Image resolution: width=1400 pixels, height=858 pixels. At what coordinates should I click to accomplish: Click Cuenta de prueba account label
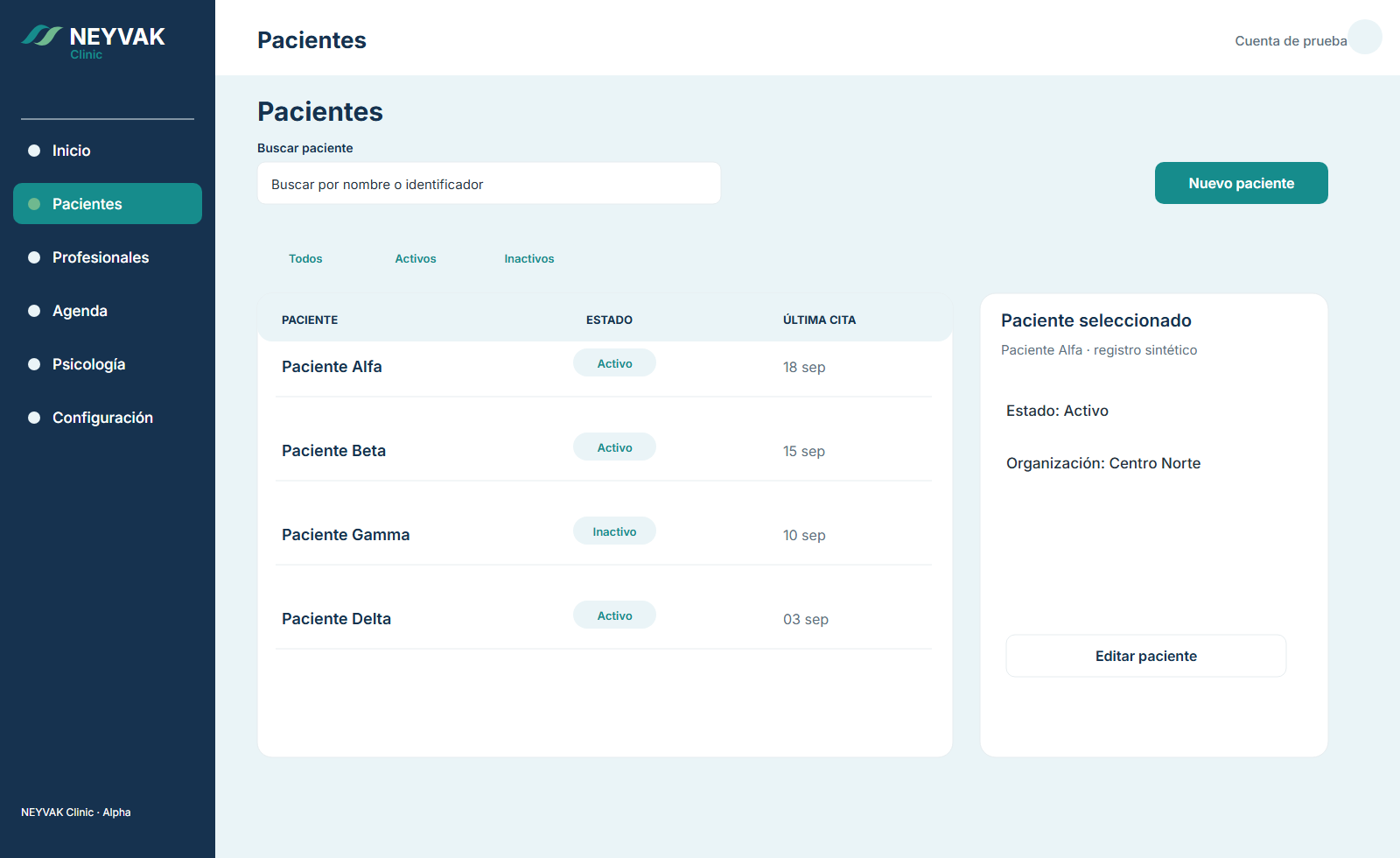[1291, 41]
